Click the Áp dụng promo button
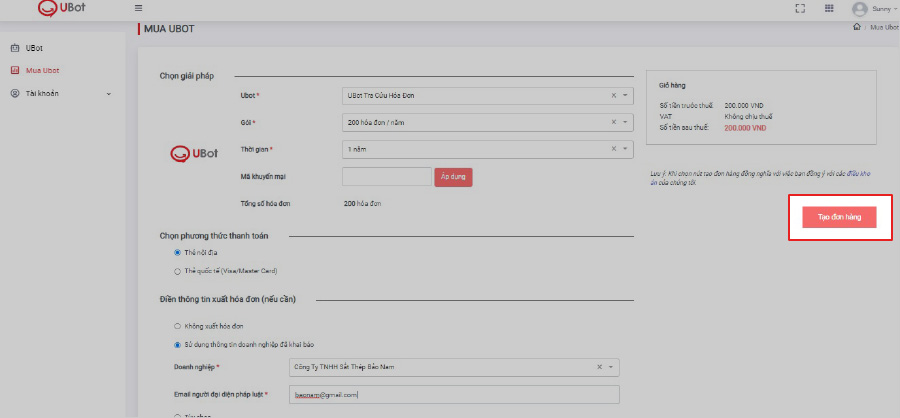Screen dimensions: 900x418 coord(453,177)
